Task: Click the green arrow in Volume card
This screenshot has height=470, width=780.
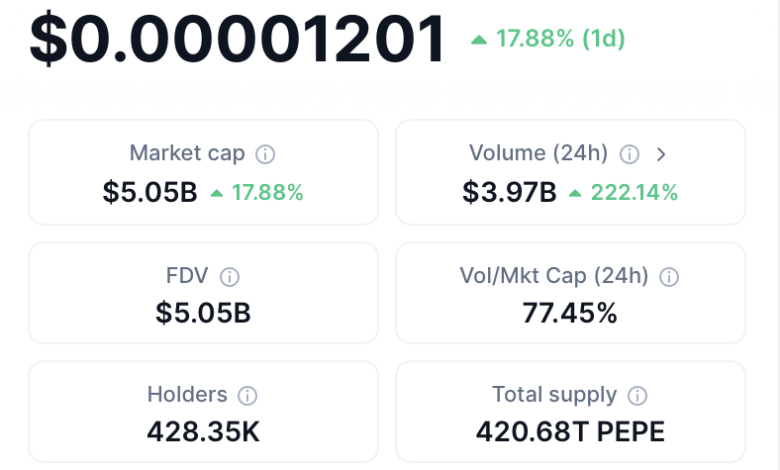Action: click(575, 193)
